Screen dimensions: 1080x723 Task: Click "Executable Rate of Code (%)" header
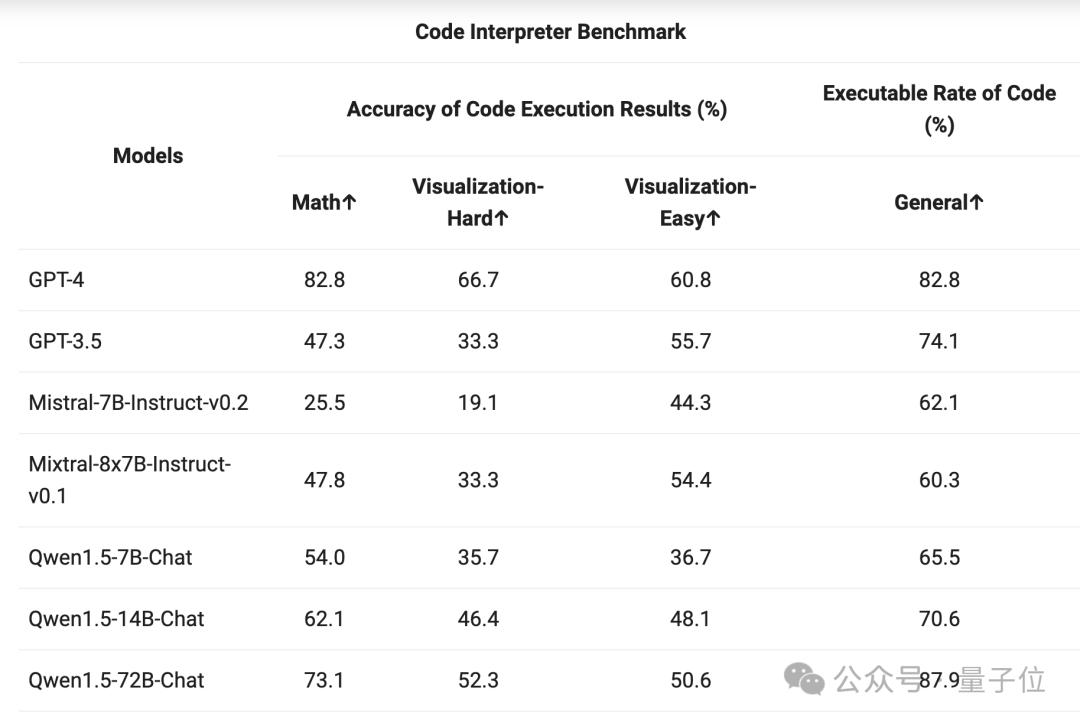939,109
